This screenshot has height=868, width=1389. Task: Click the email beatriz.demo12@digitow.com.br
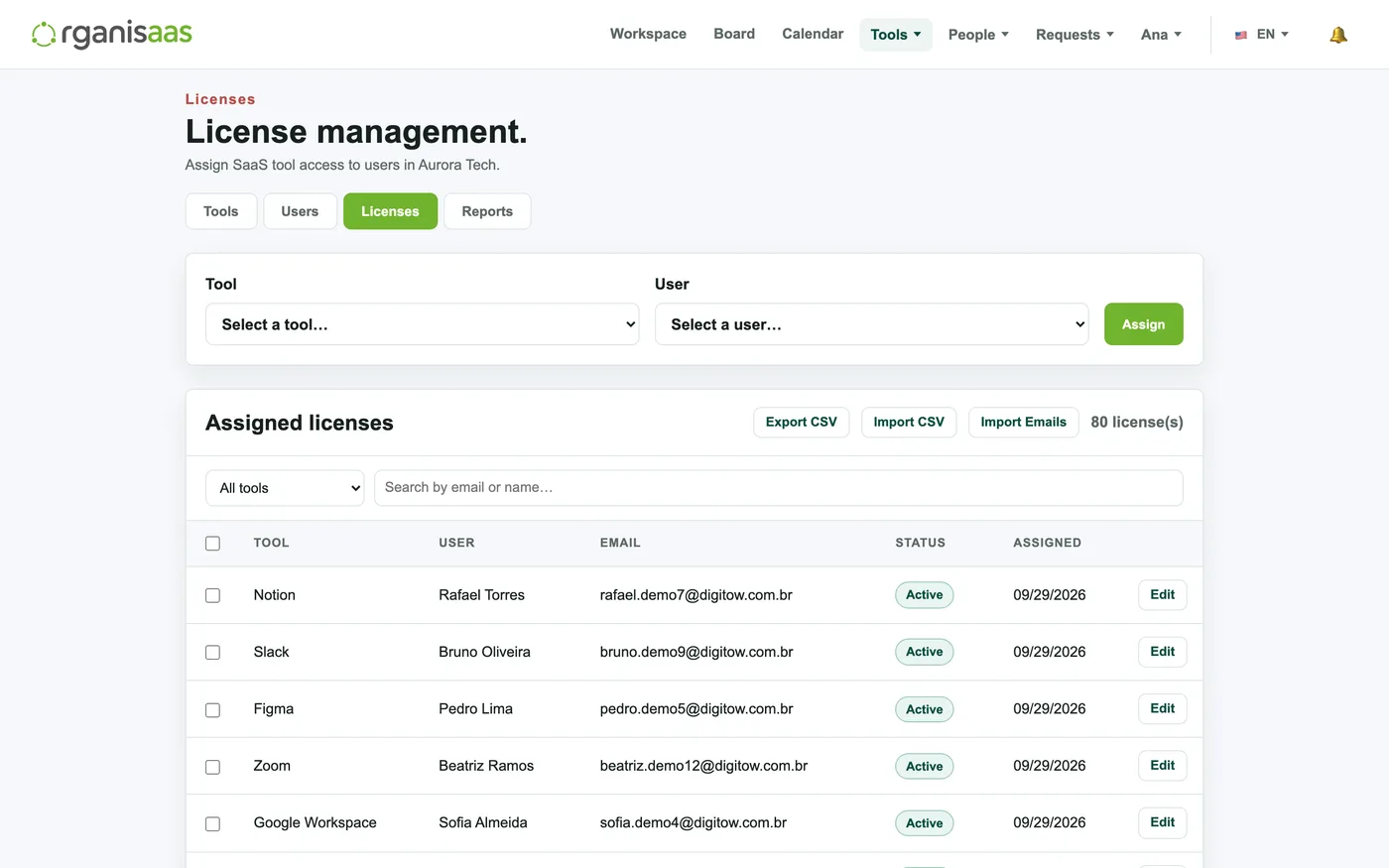[x=703, y=766]
